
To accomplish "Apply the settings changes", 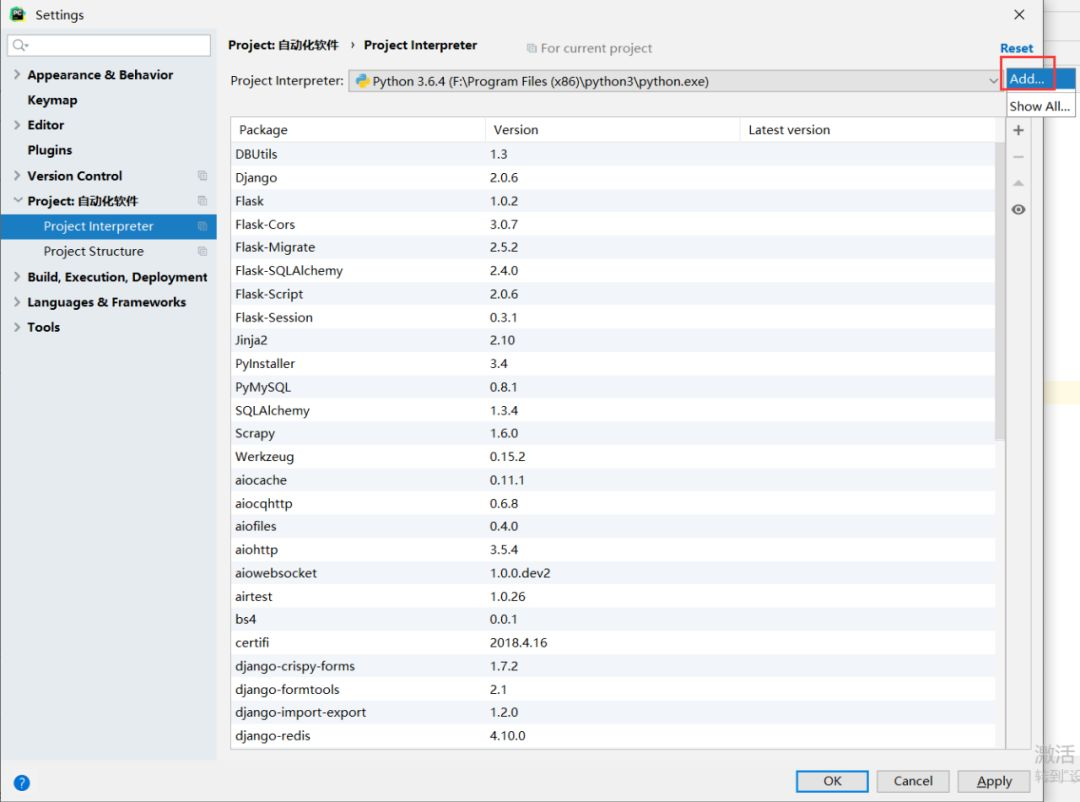I will click(x=993, y=781).
